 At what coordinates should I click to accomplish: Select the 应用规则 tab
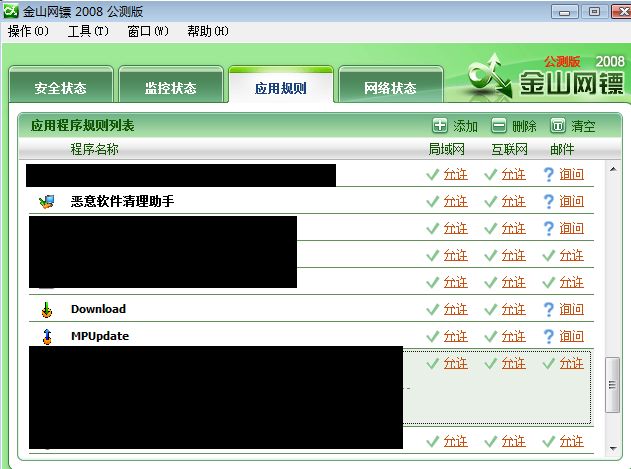point(281,84)
